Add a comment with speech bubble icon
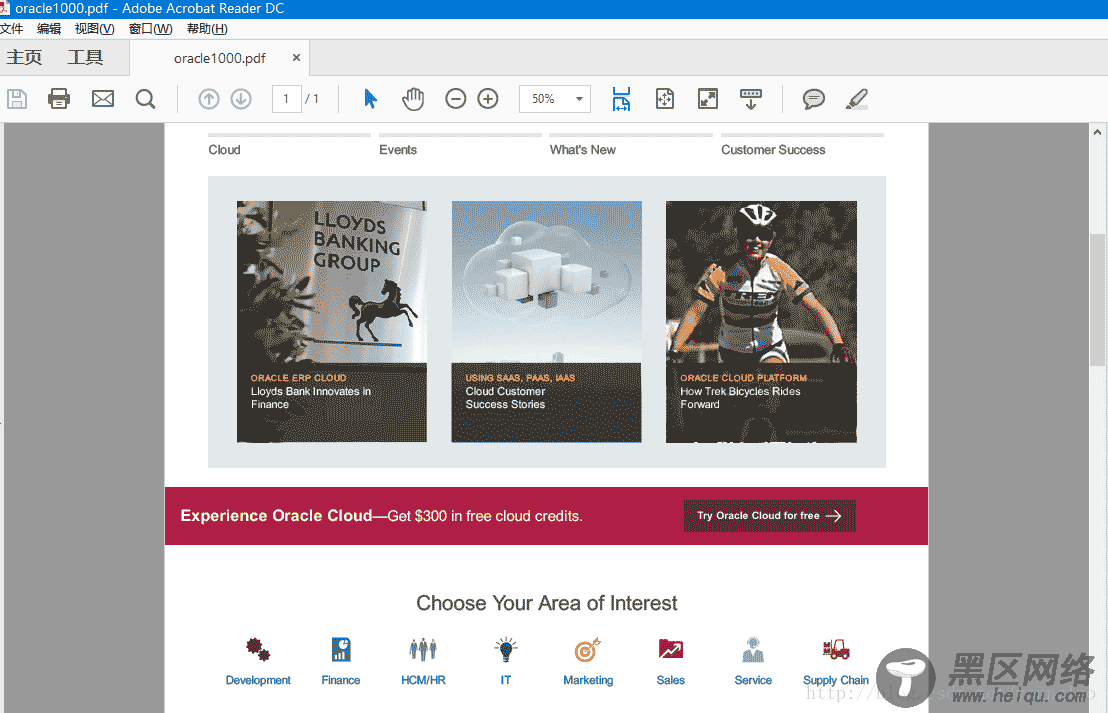 814,99
